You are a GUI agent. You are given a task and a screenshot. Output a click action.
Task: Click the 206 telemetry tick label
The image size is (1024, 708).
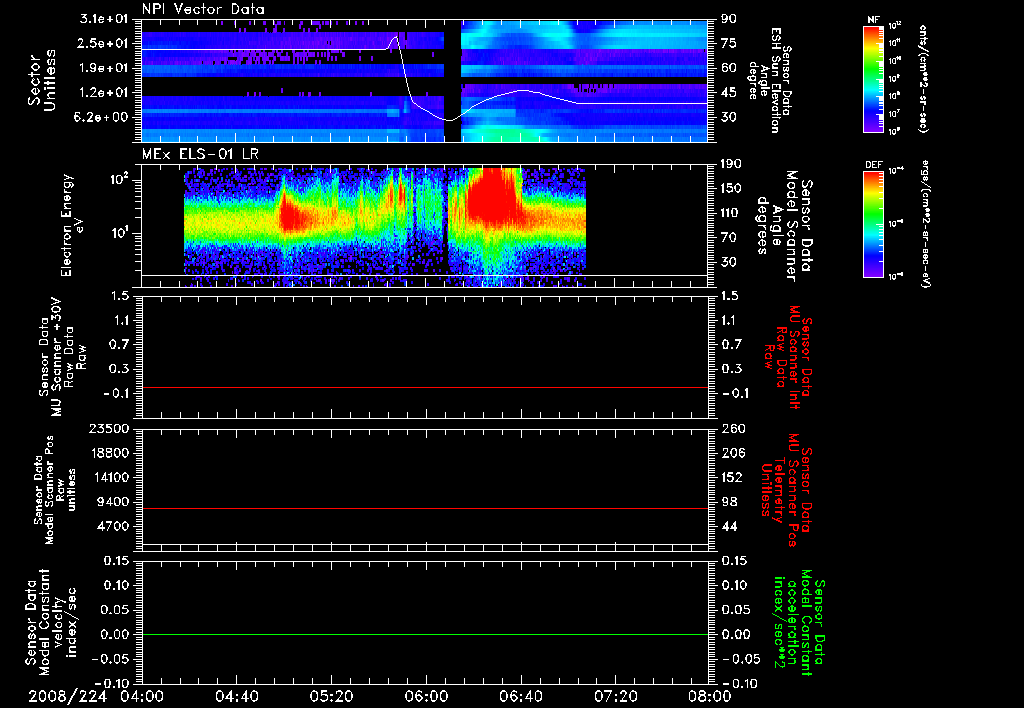pyautogui.click(x=731, y=453)
